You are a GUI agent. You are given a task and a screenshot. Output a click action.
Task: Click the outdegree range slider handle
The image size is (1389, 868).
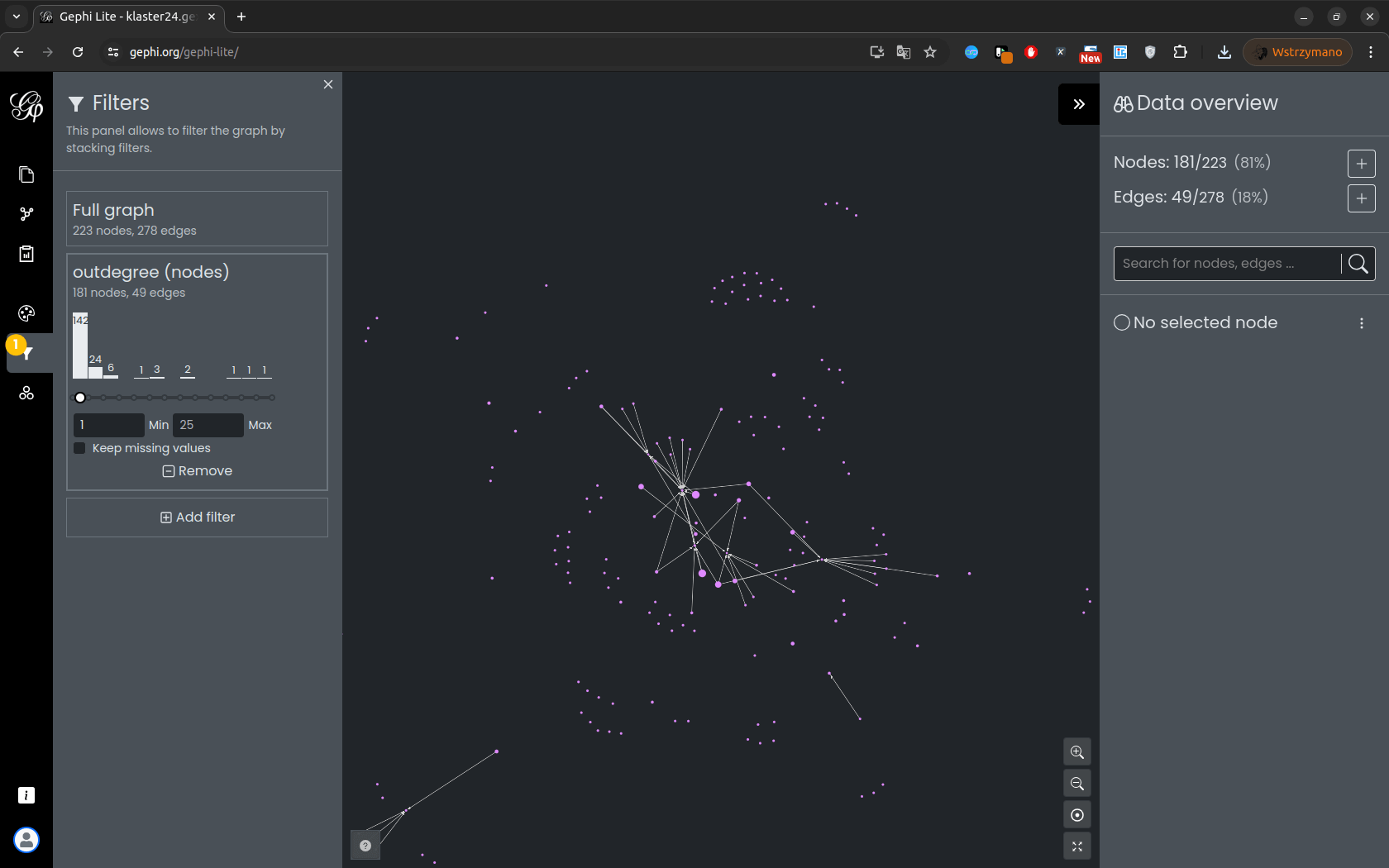tap(80, 398)
